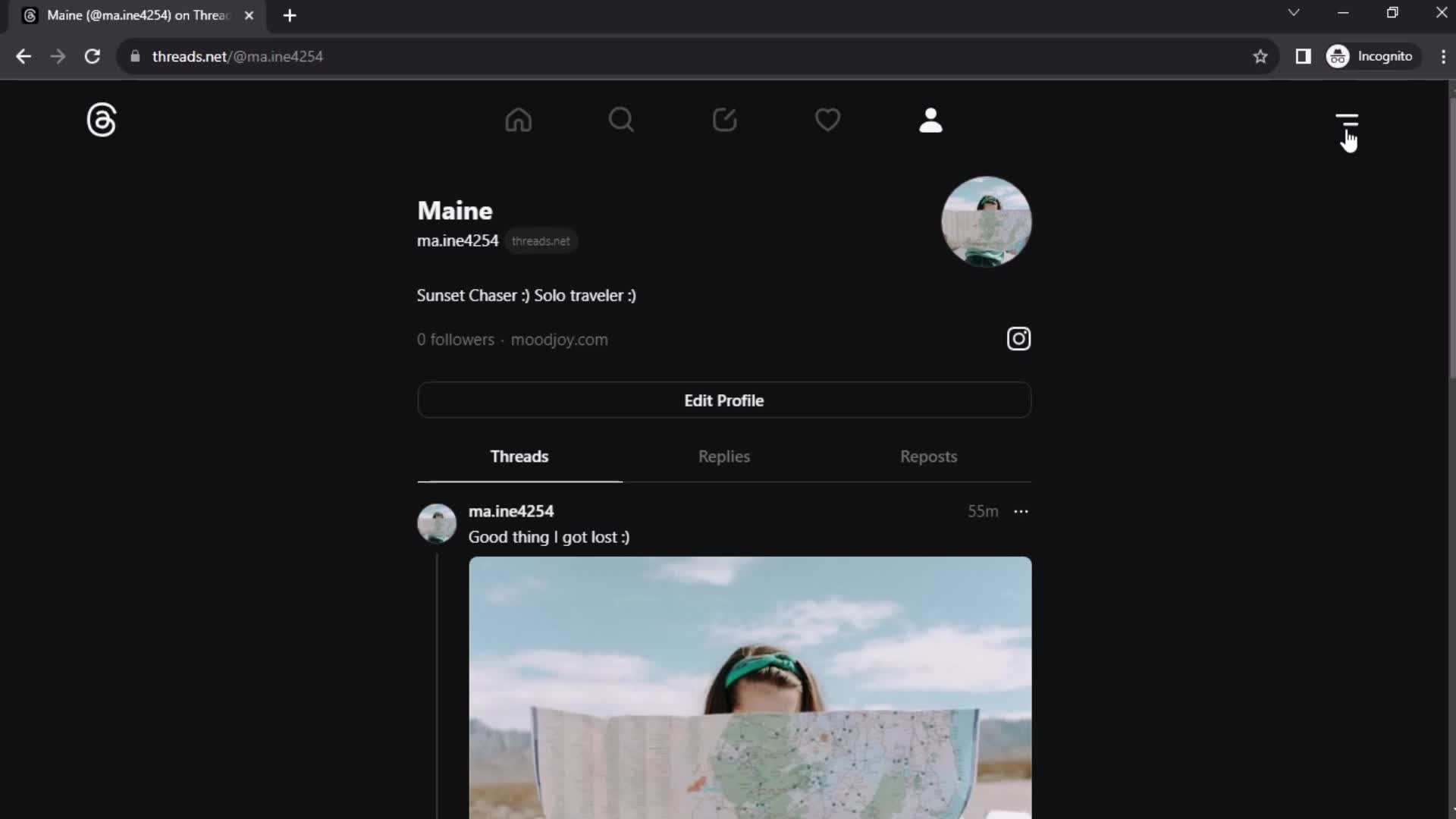Screen dimensions: 1456x819
Task: Open the hamburger menu icon
Action: (x=1346, y=119)
